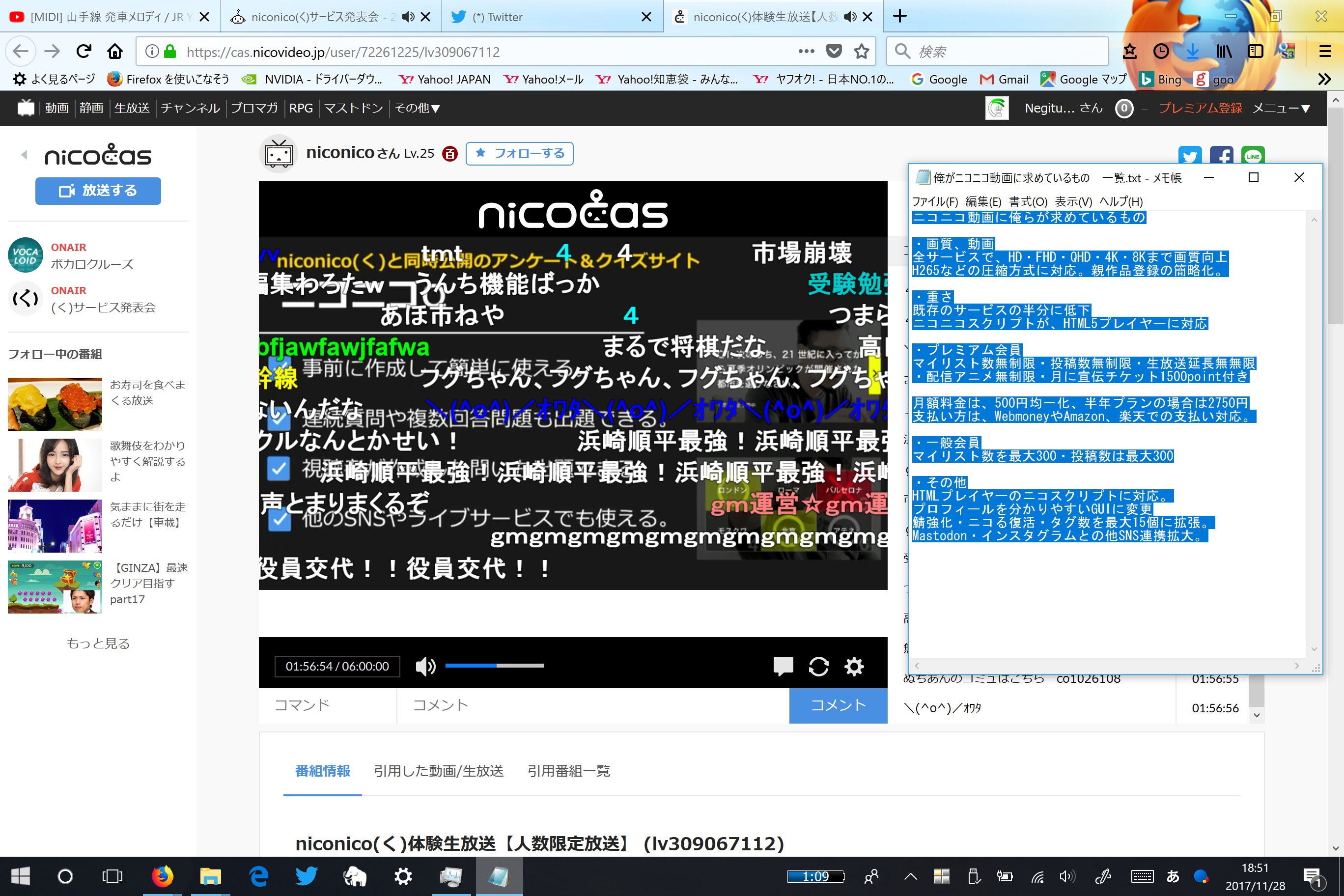The height and width of the screenshot is (896, 1344).
Task: Open Notepad's 表示(V) menu
Action: click(x=1073, y=202)
